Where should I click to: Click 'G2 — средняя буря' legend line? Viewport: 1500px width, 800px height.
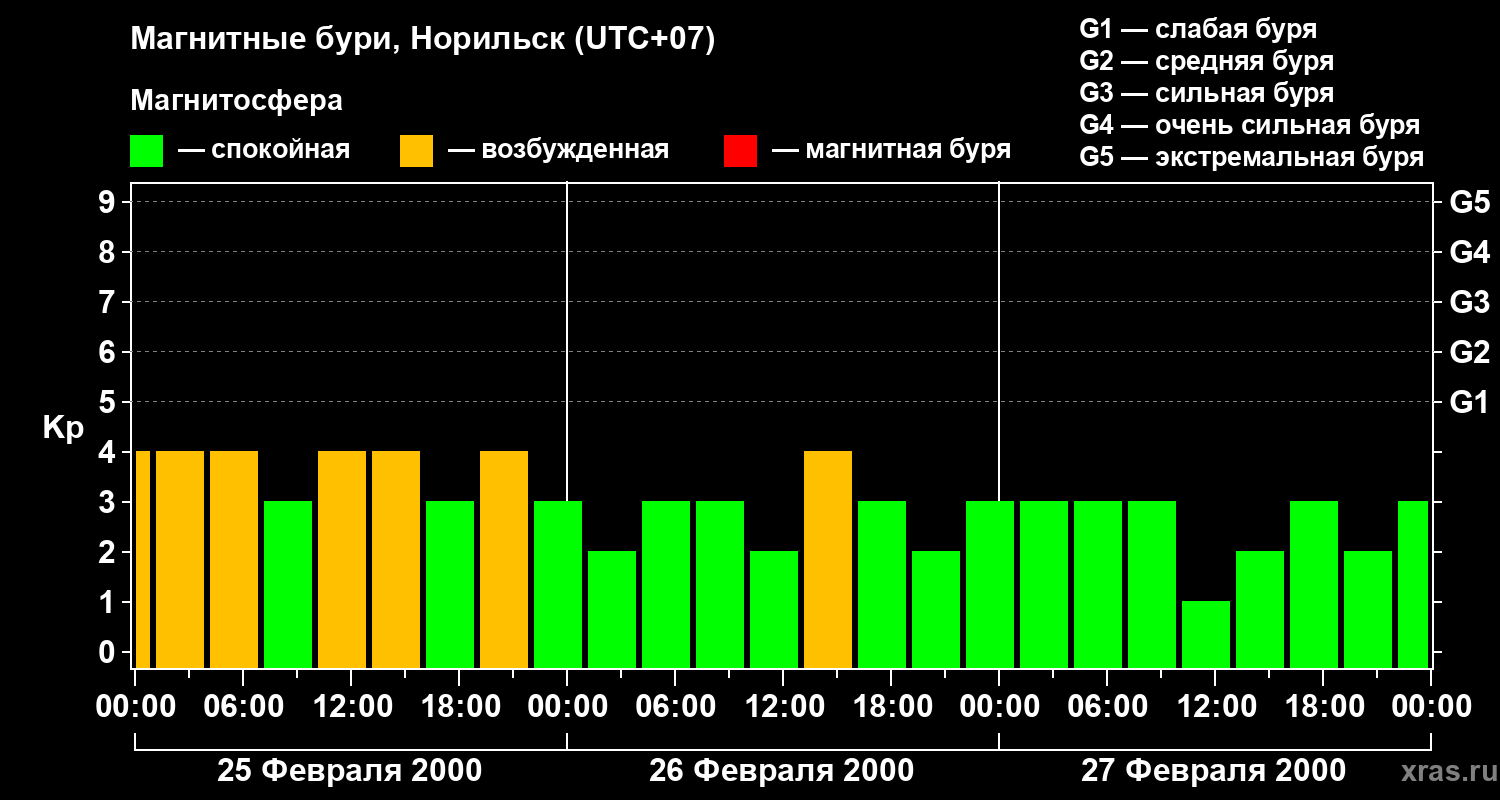pos(1206,61)
